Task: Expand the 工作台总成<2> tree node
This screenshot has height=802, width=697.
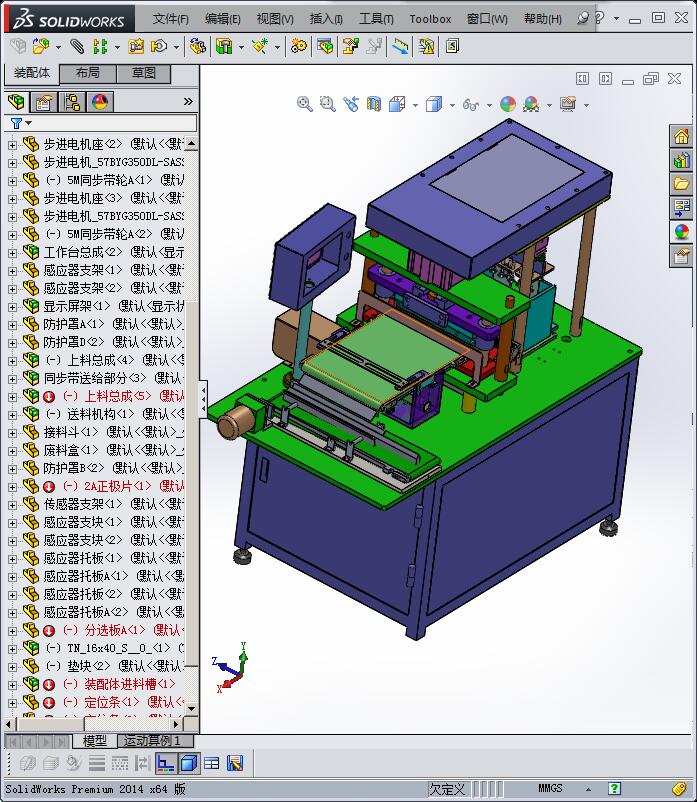Action: 12,253
